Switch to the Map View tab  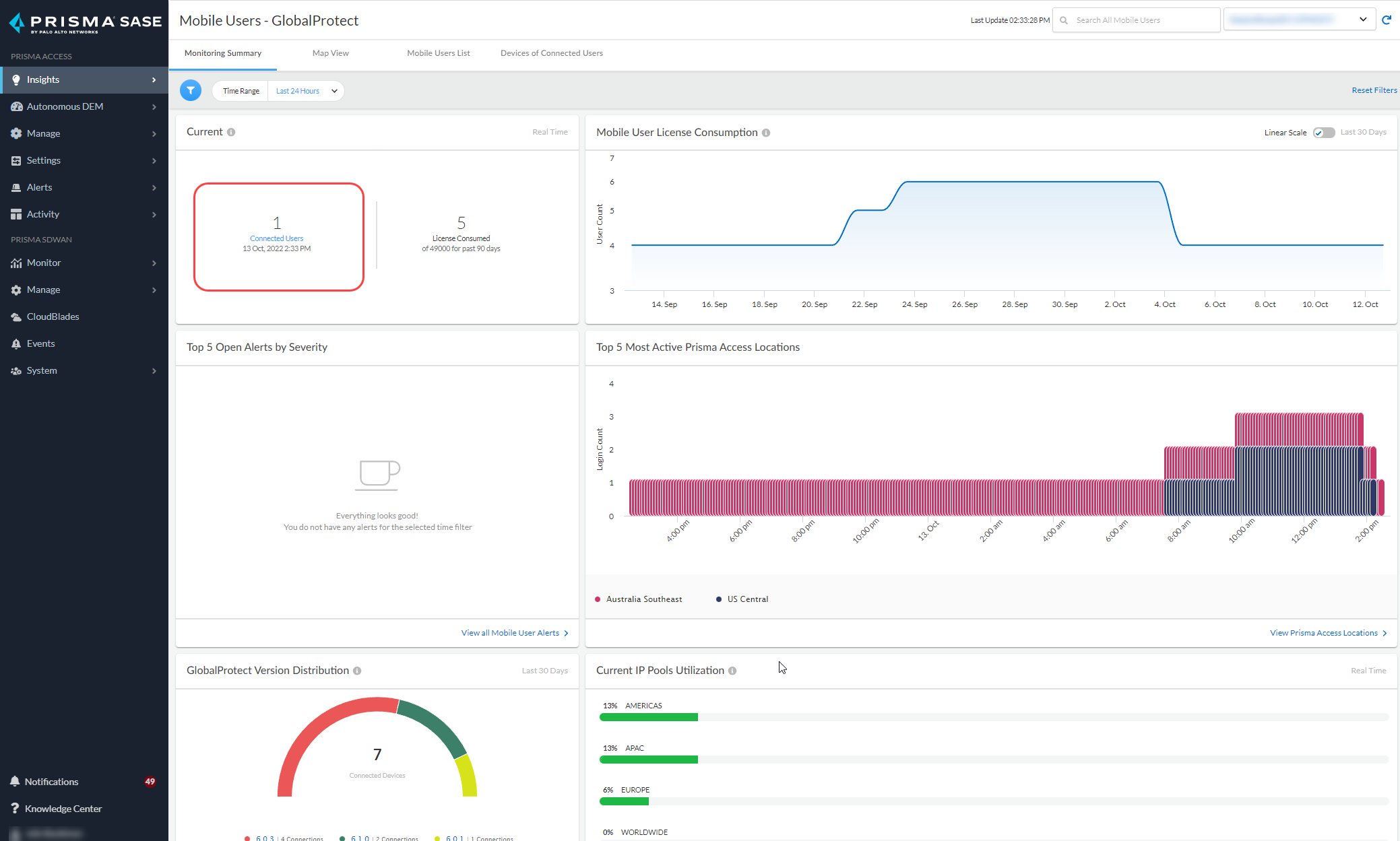pos(330,53)
